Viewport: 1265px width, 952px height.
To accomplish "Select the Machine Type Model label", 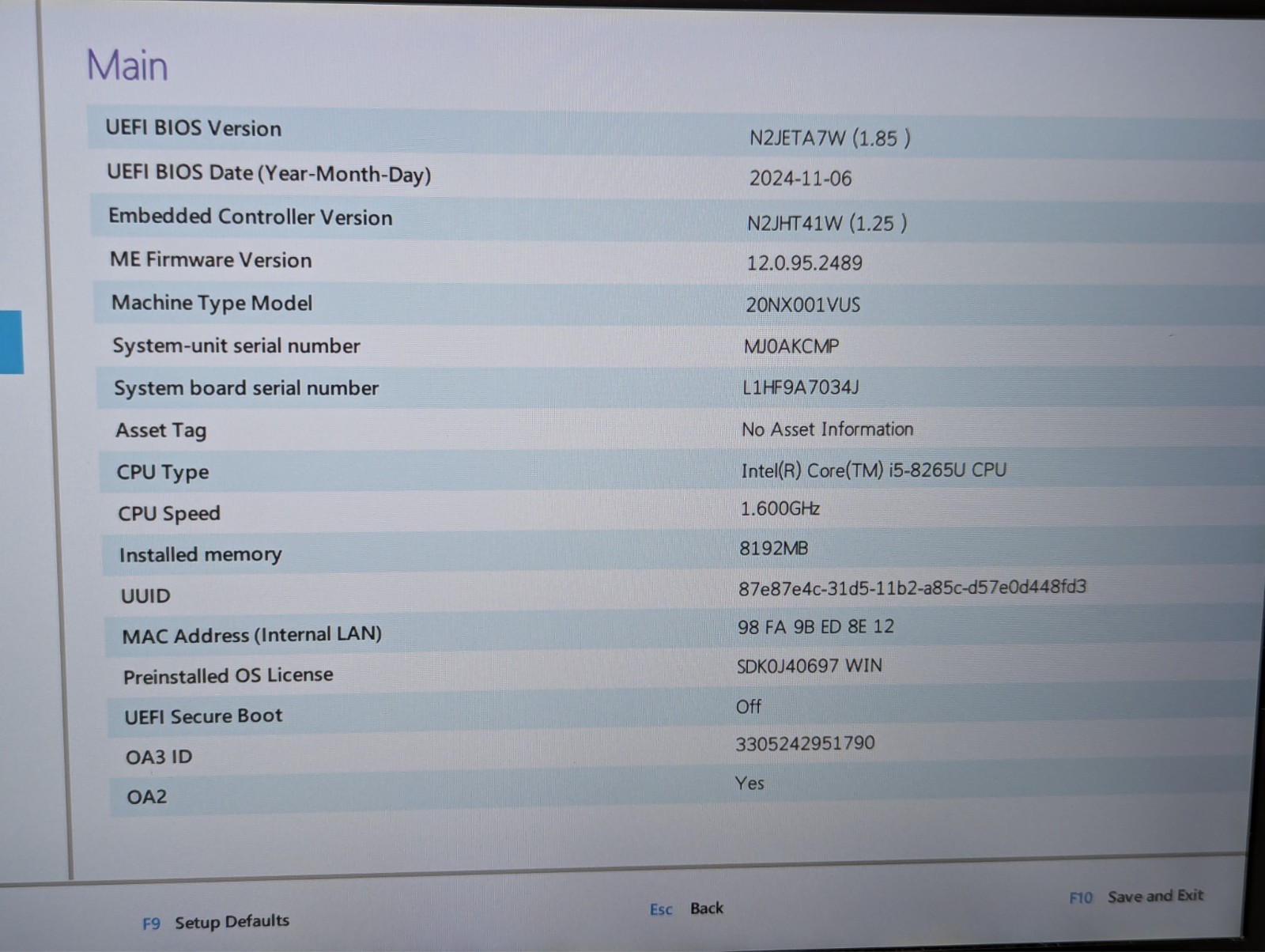I will click(x=212, y=303).
